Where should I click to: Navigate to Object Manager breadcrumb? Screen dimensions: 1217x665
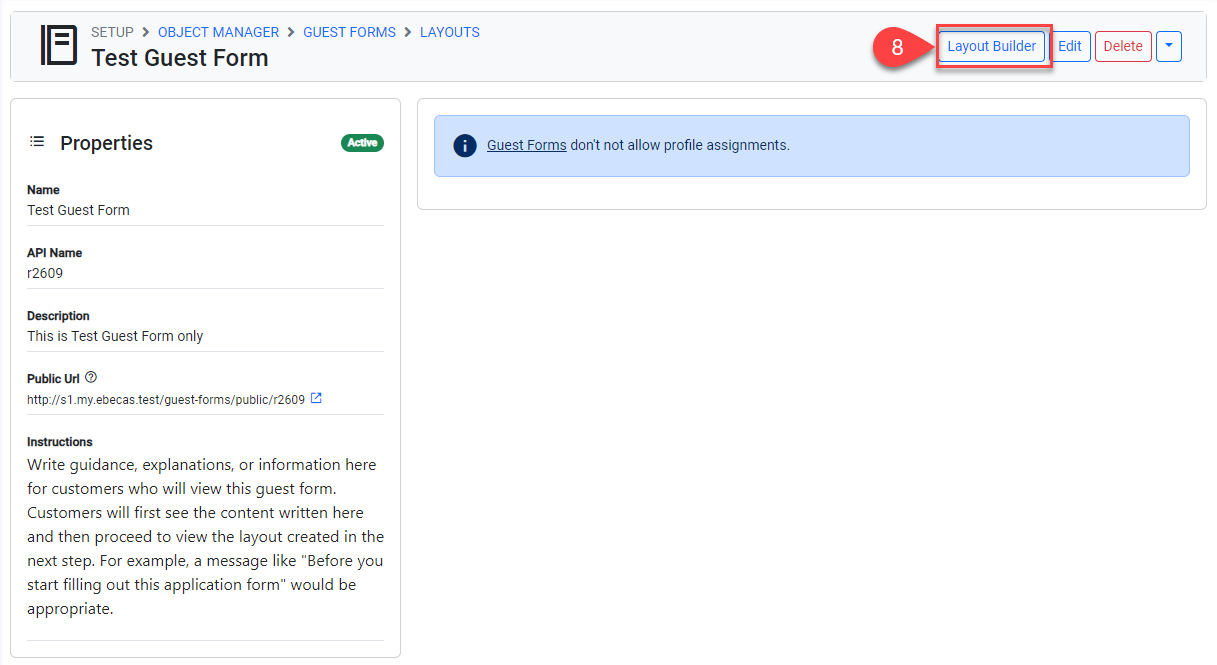(218, 32)
